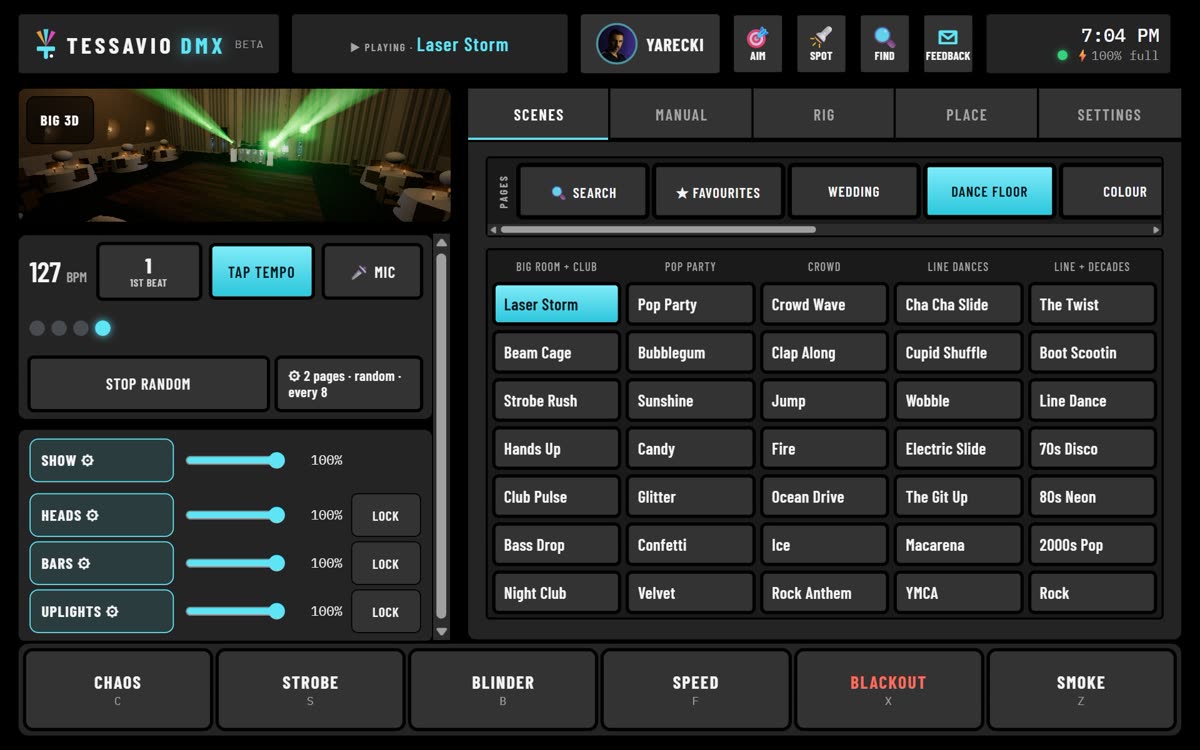Select the active Laser Storm scene

556,305
